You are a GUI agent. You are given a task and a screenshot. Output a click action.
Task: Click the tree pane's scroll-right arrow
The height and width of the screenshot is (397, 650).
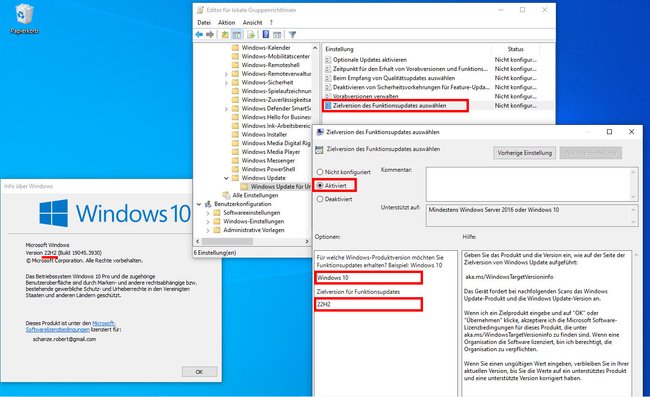pyautogui.click(x=307, y=241)
